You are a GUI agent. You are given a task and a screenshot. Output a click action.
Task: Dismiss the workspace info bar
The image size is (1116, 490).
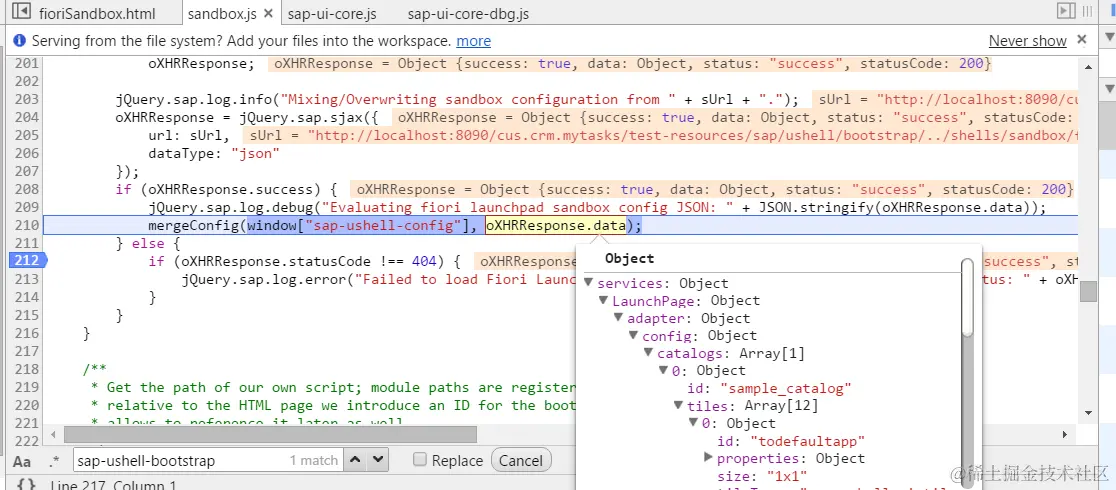click(1082, 40)
